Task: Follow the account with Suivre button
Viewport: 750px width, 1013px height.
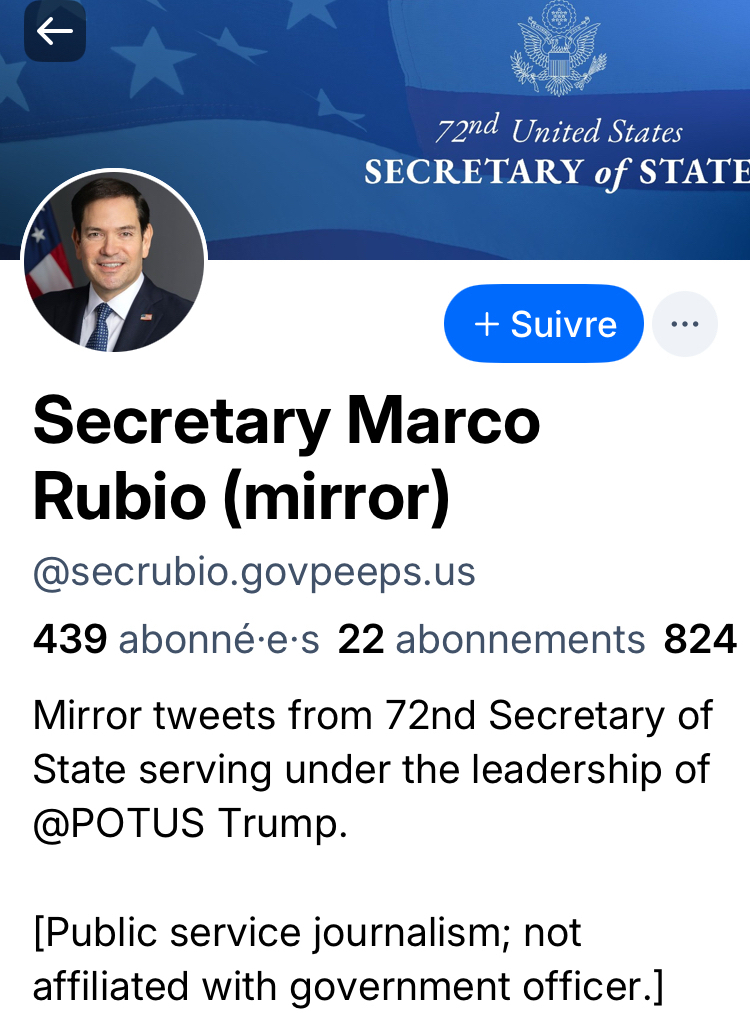Action: point(544,324)
